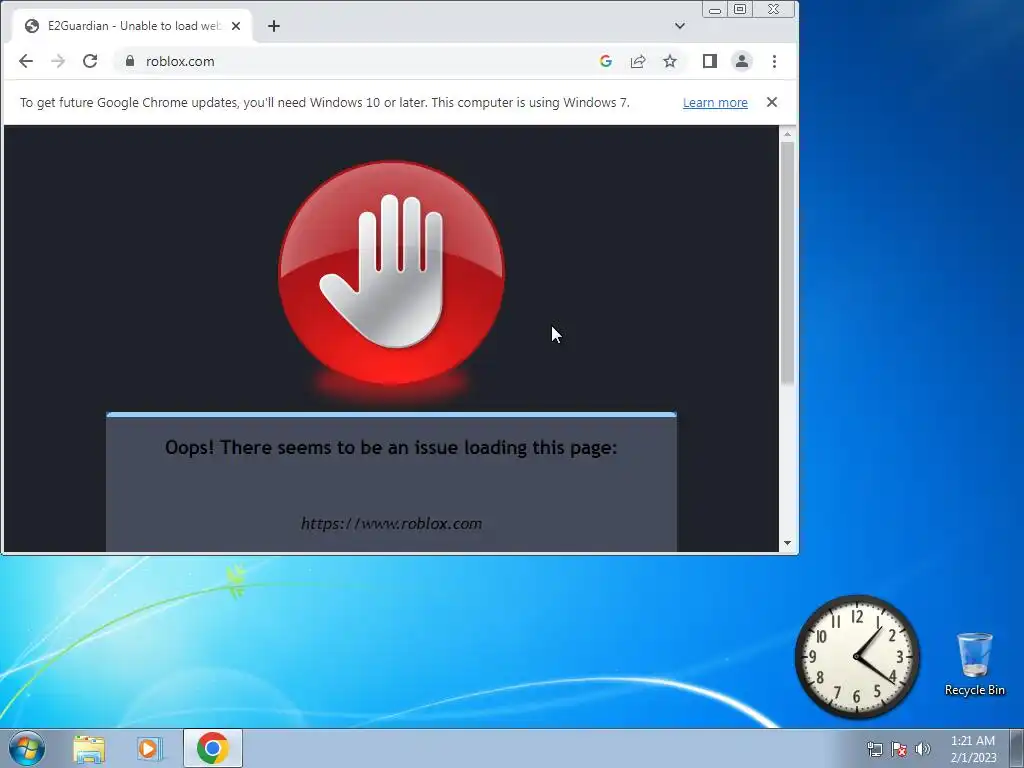This screenshot has height=768, width=1024.
Task: Reload the roblox.com page
Action: point(90,61)
